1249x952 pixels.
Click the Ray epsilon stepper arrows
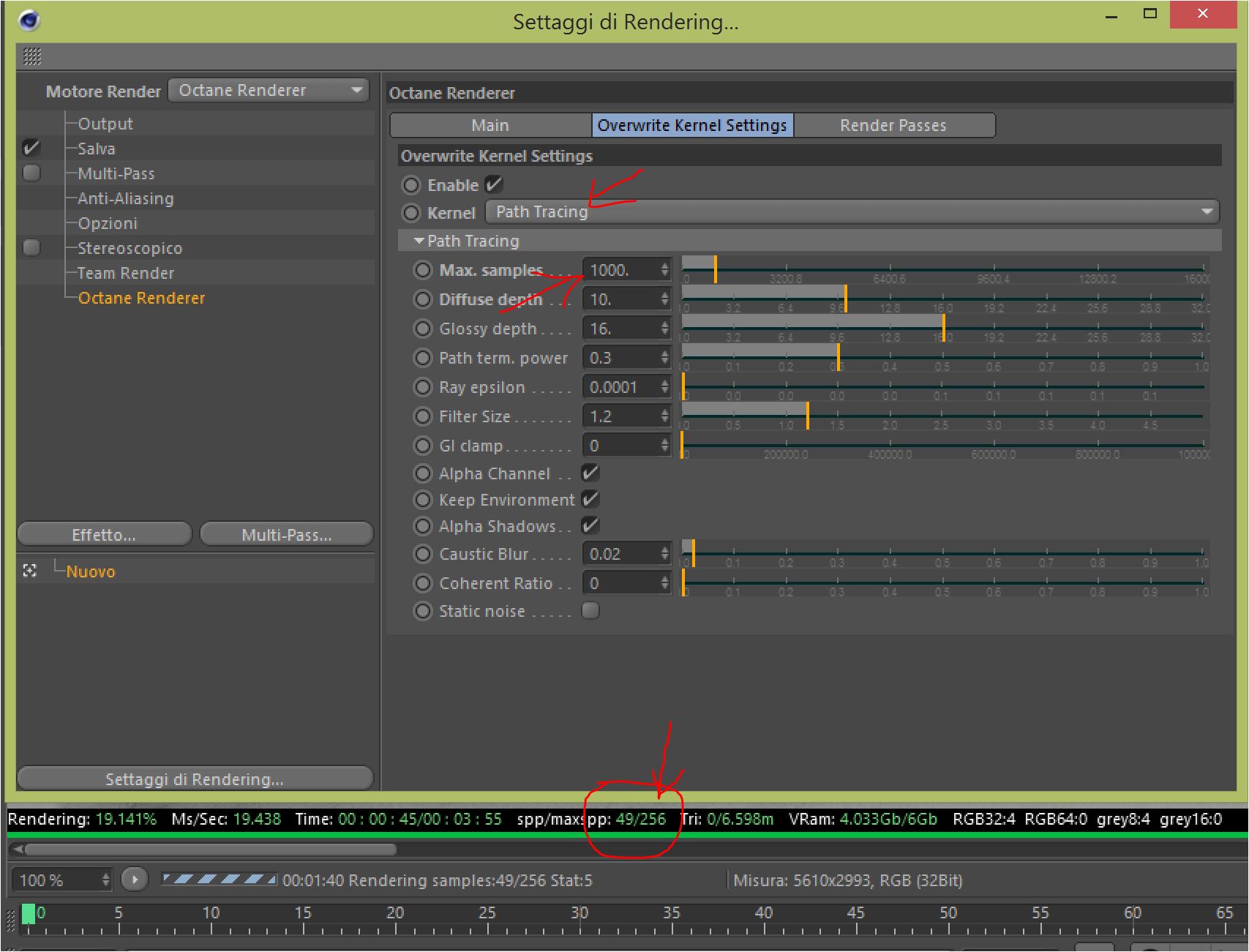click(664, 387)
